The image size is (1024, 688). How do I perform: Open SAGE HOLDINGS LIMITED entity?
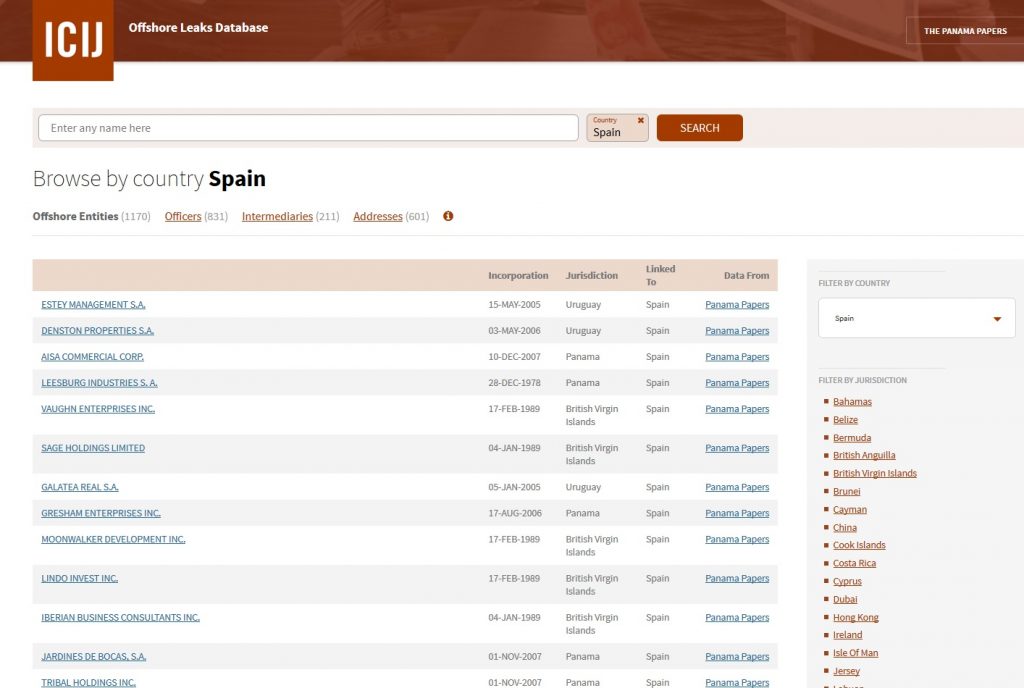point(93,448)
